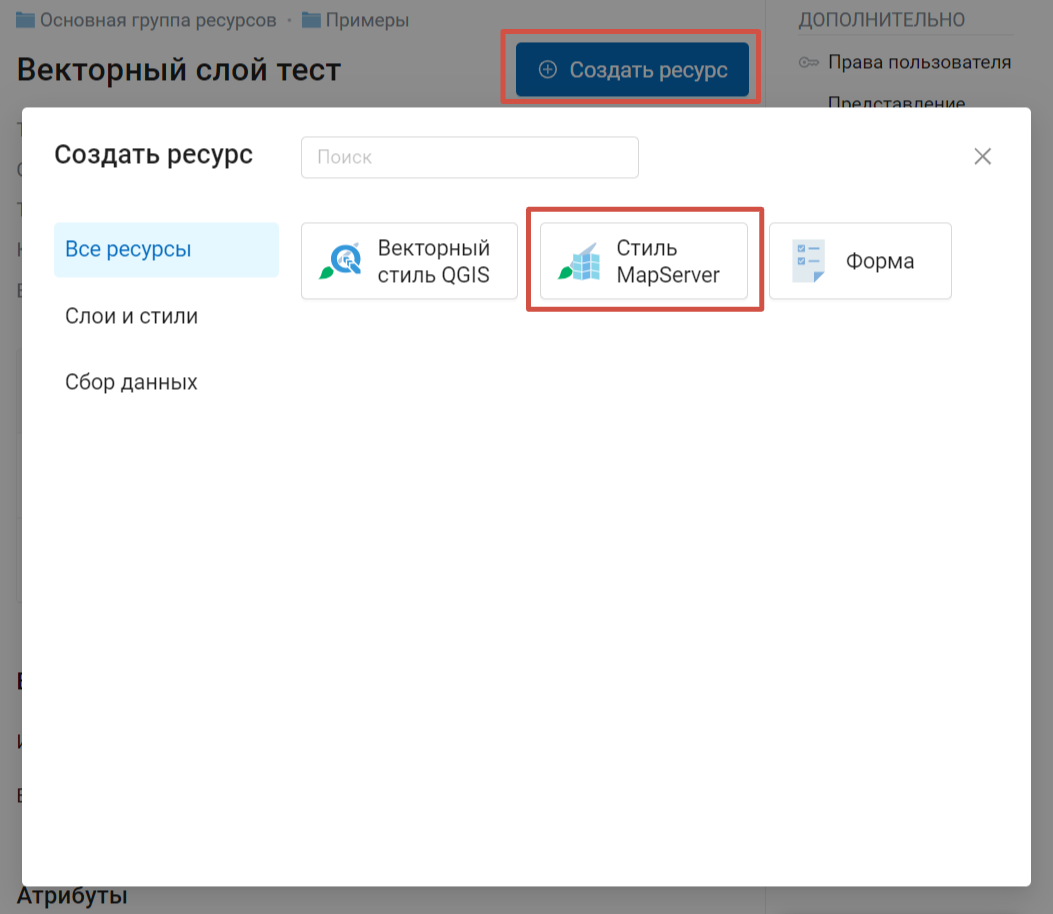
Task: Click the Создать ресурс dialog title
Action: click(x=154, y=154)
